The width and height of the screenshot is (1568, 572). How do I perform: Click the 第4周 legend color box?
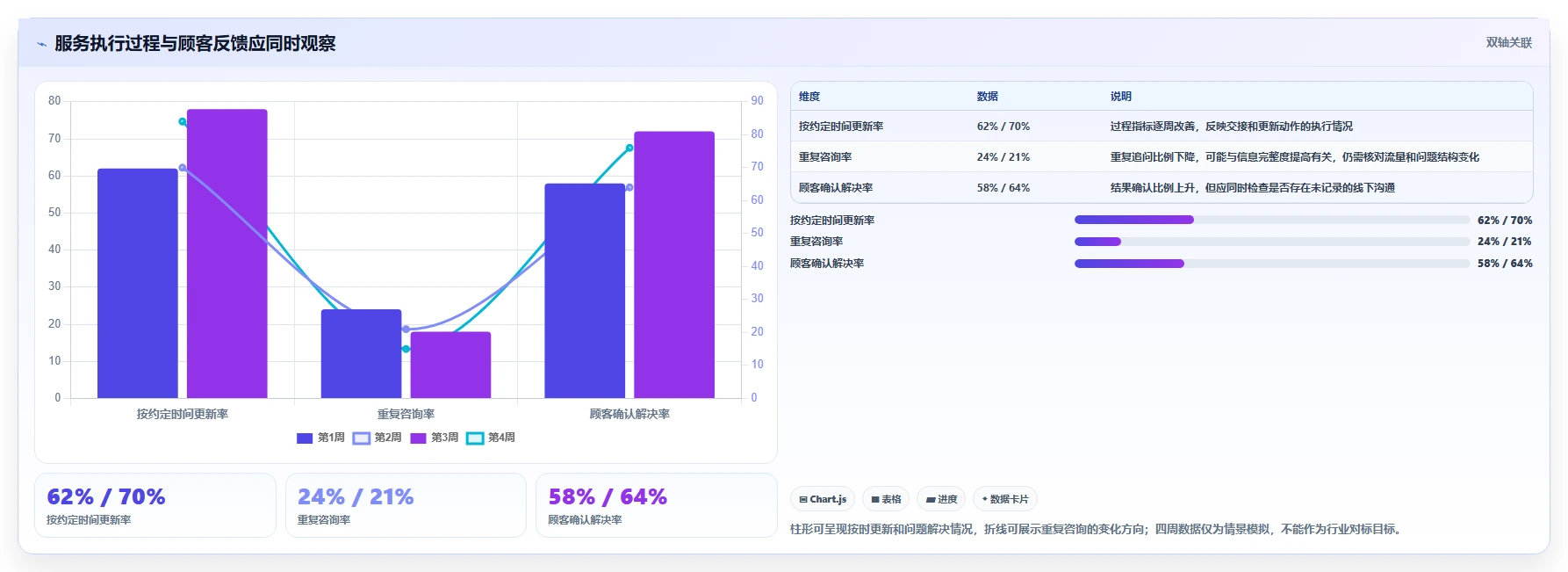coord(475,438)
